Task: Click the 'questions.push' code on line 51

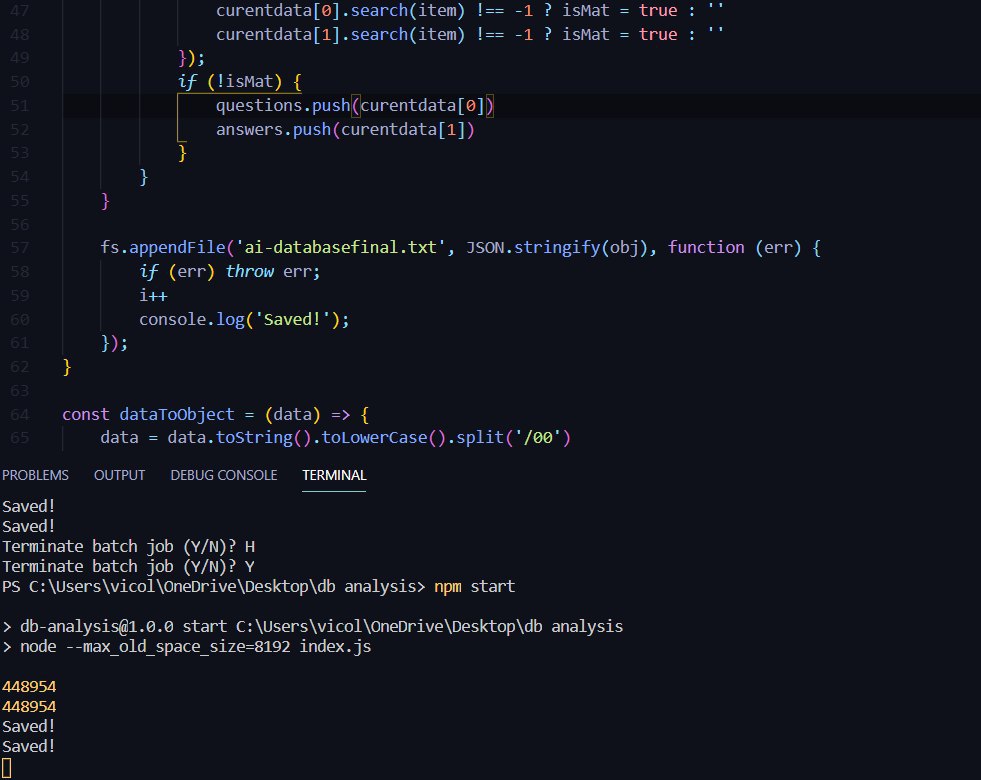Action: 283,106
